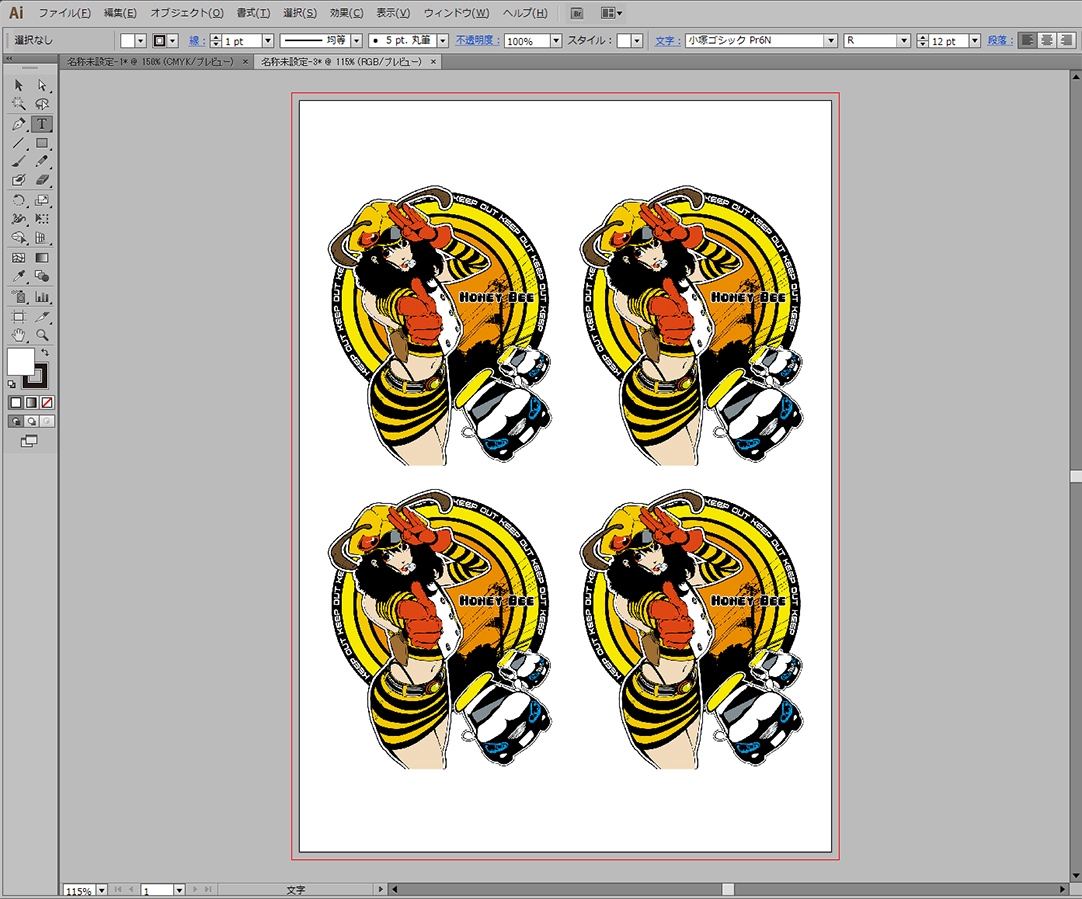Activate the Type tool
The image size is (1082, 899).
pyautogui.click(x=42, y=124)
